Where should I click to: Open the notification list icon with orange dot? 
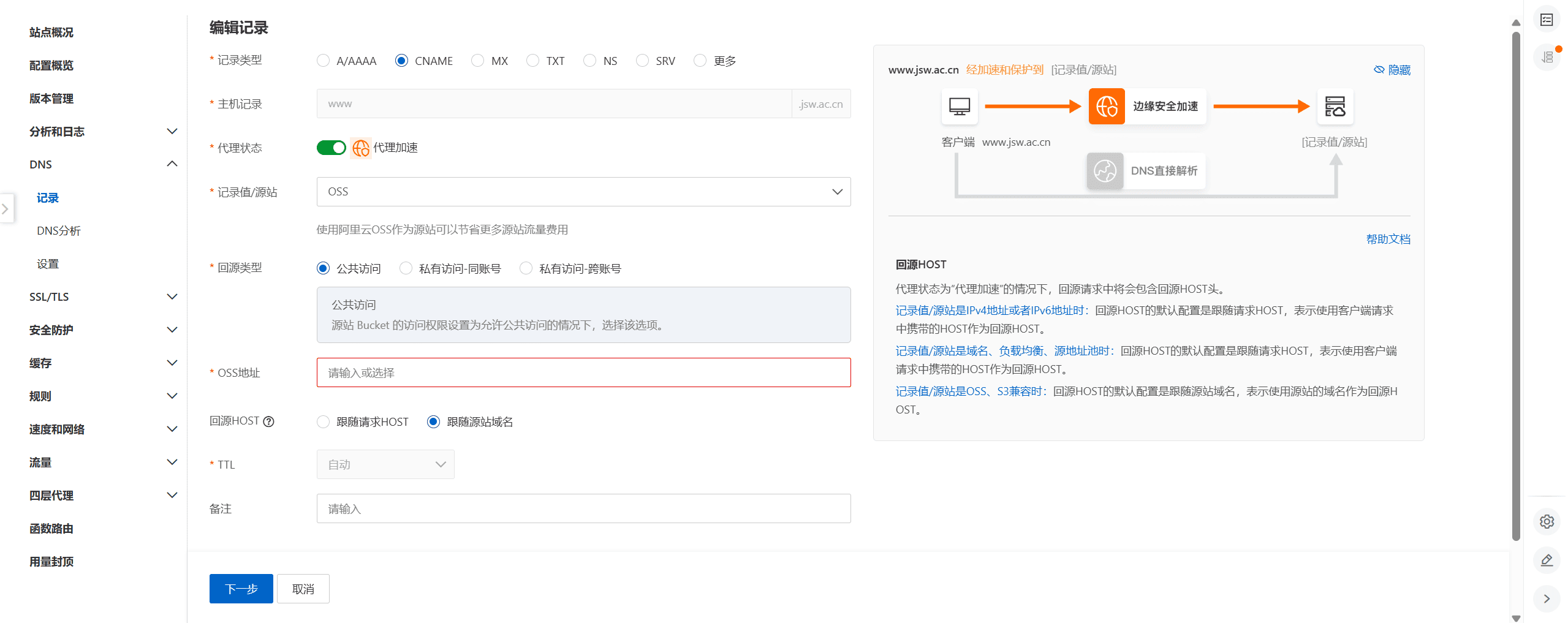[1547, 56]
